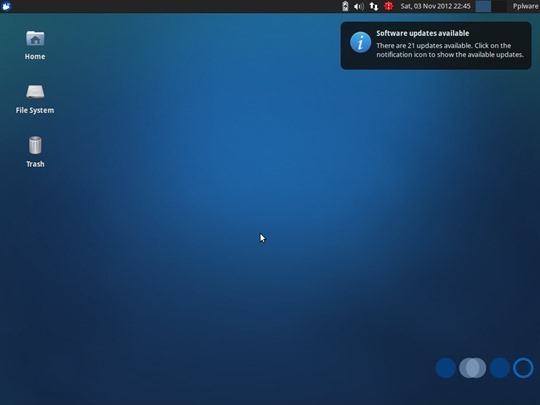Click the File System text label
The width and height of the screenshot is (540, 405).
(35, 110)
